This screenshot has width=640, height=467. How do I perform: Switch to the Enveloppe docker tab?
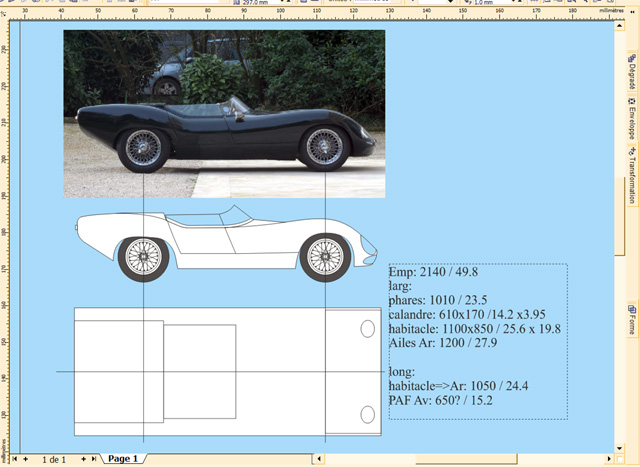point(632,119)
